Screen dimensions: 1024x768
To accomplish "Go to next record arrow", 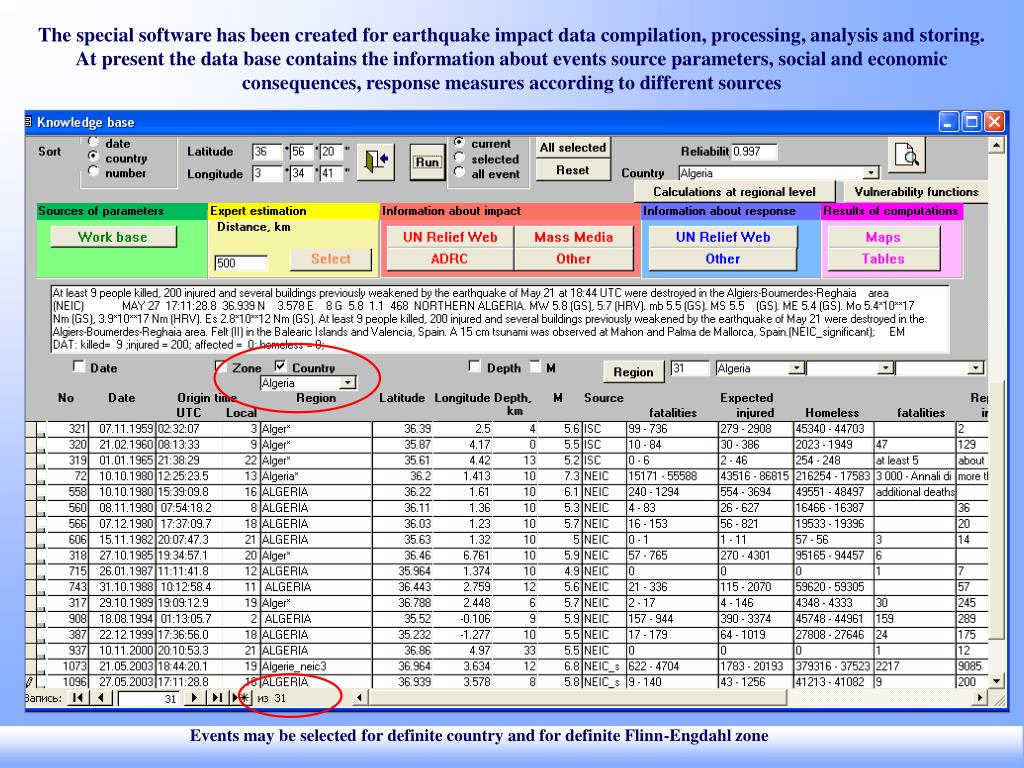I will pyautogui.click(x=195, y=698).
